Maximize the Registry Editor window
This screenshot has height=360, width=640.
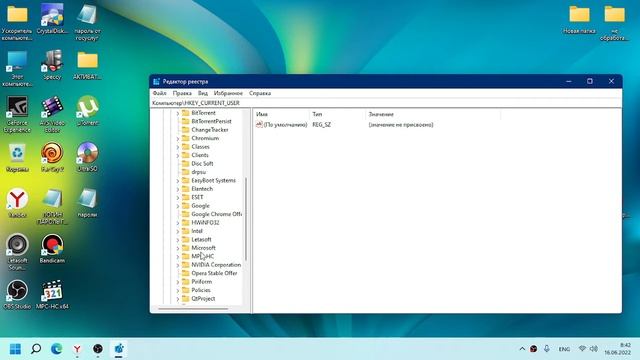point(590,82)
